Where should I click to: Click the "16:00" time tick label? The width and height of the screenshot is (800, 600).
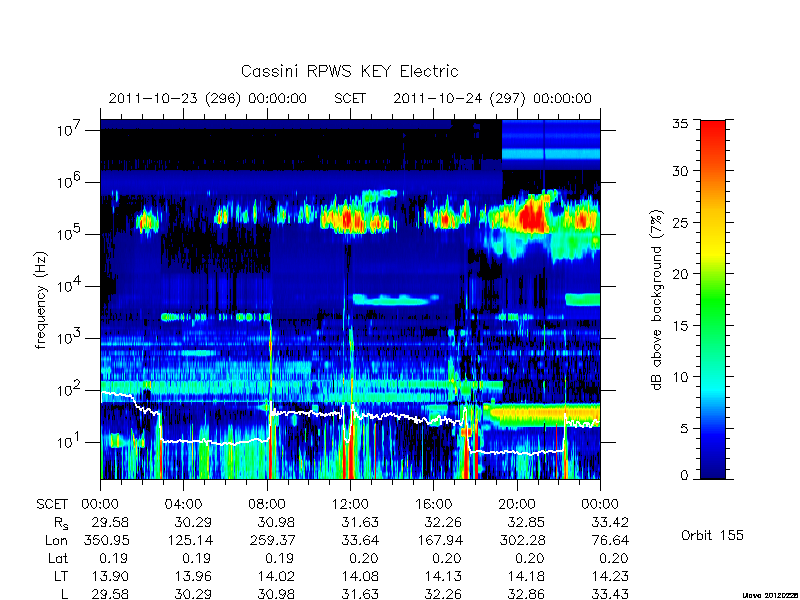(433, 504)
